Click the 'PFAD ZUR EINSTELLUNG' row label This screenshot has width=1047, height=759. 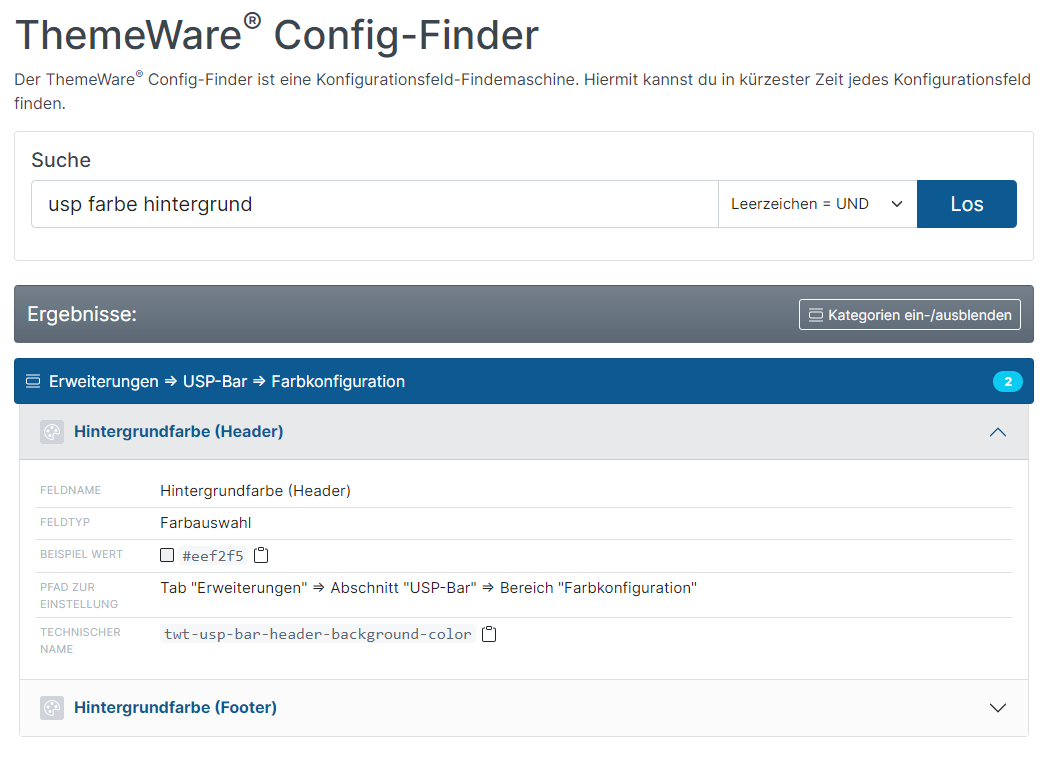point(79,595)
